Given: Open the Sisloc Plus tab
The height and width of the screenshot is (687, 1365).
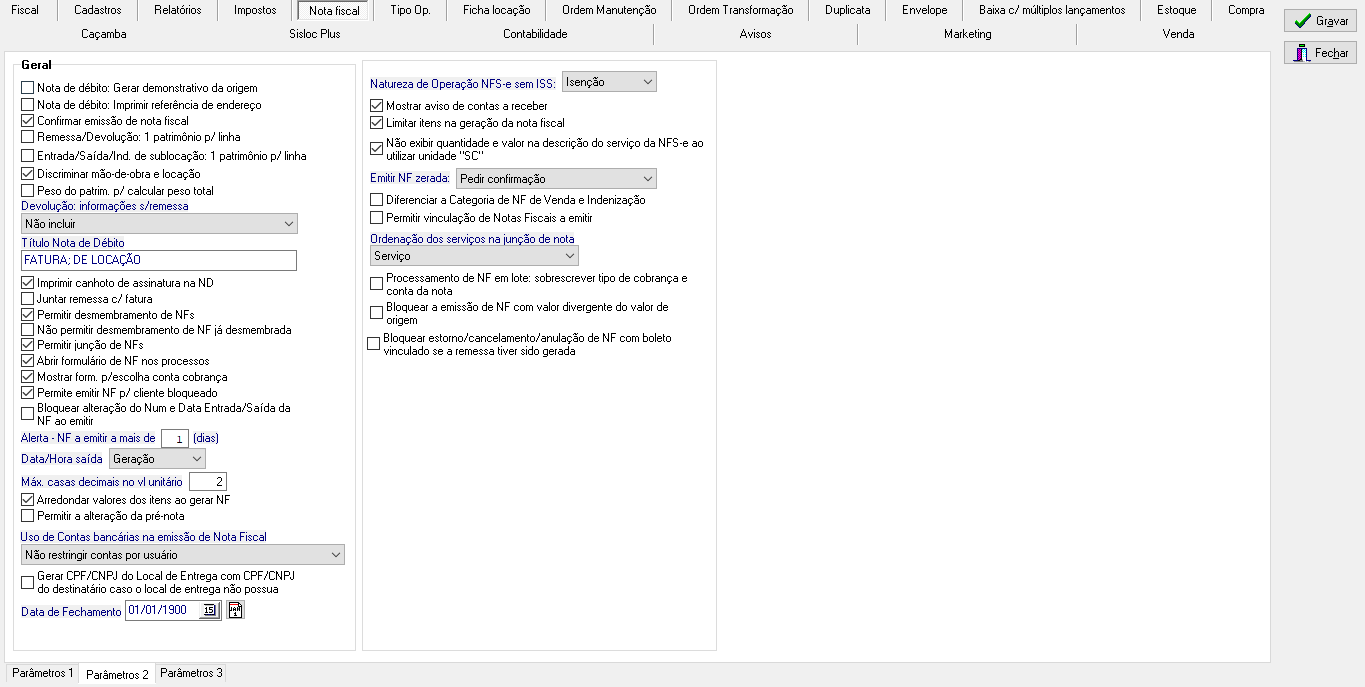Looking at the screenshot, I should coord(313,34).
